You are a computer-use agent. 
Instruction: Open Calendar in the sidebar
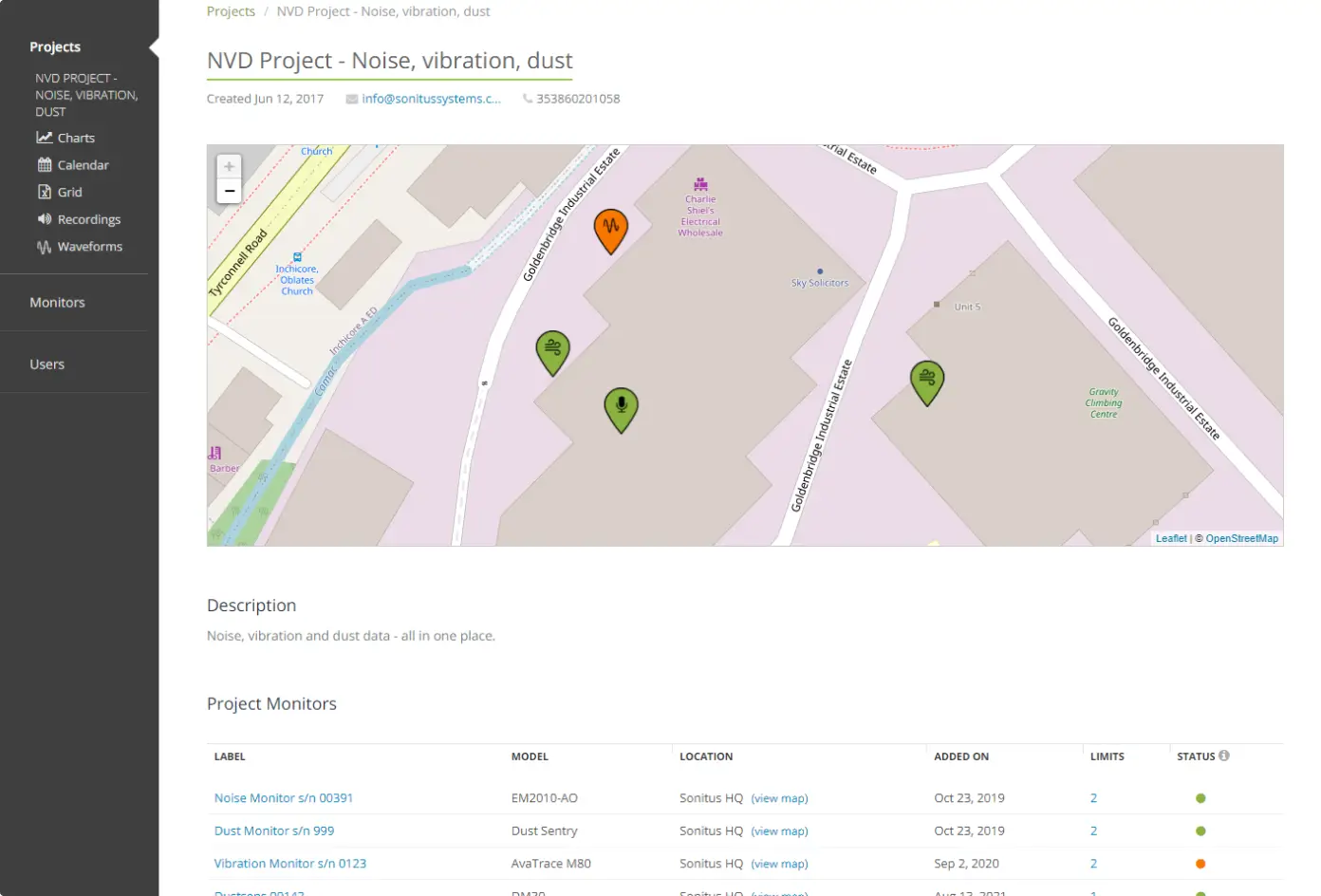(x=84, y=165)
